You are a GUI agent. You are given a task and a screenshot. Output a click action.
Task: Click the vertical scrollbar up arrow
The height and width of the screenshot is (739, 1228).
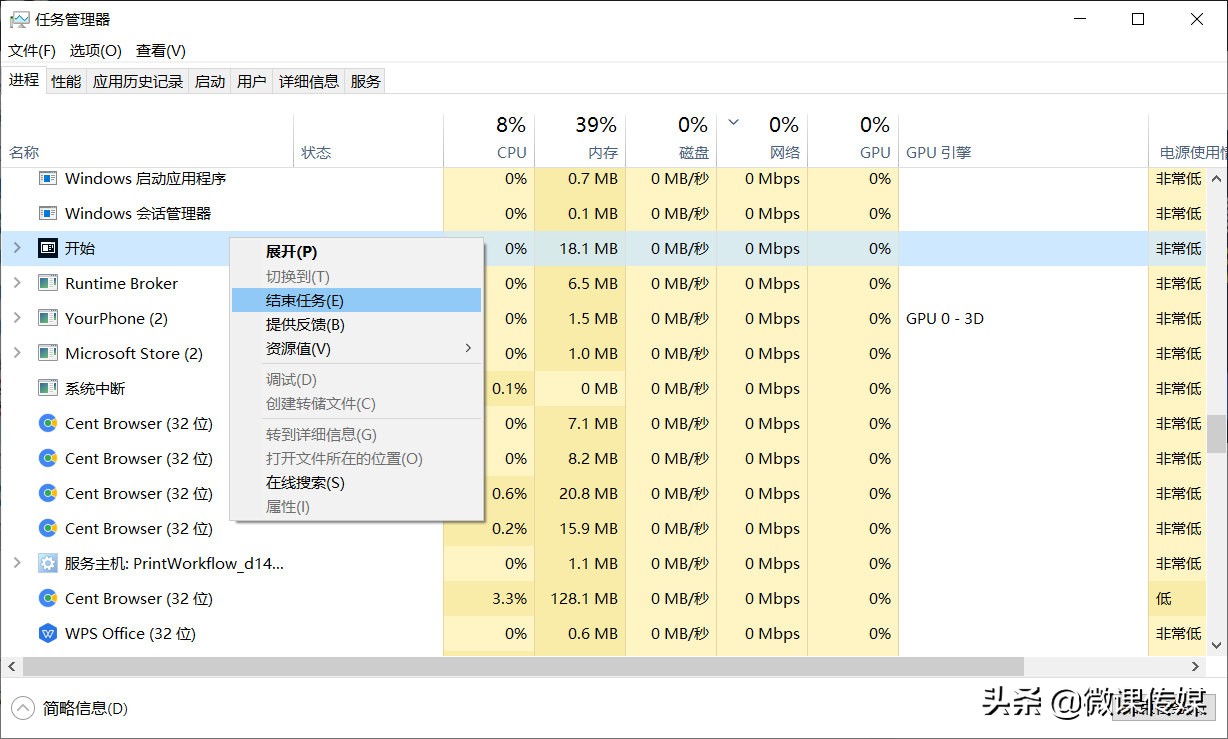tap(1217, 178)
